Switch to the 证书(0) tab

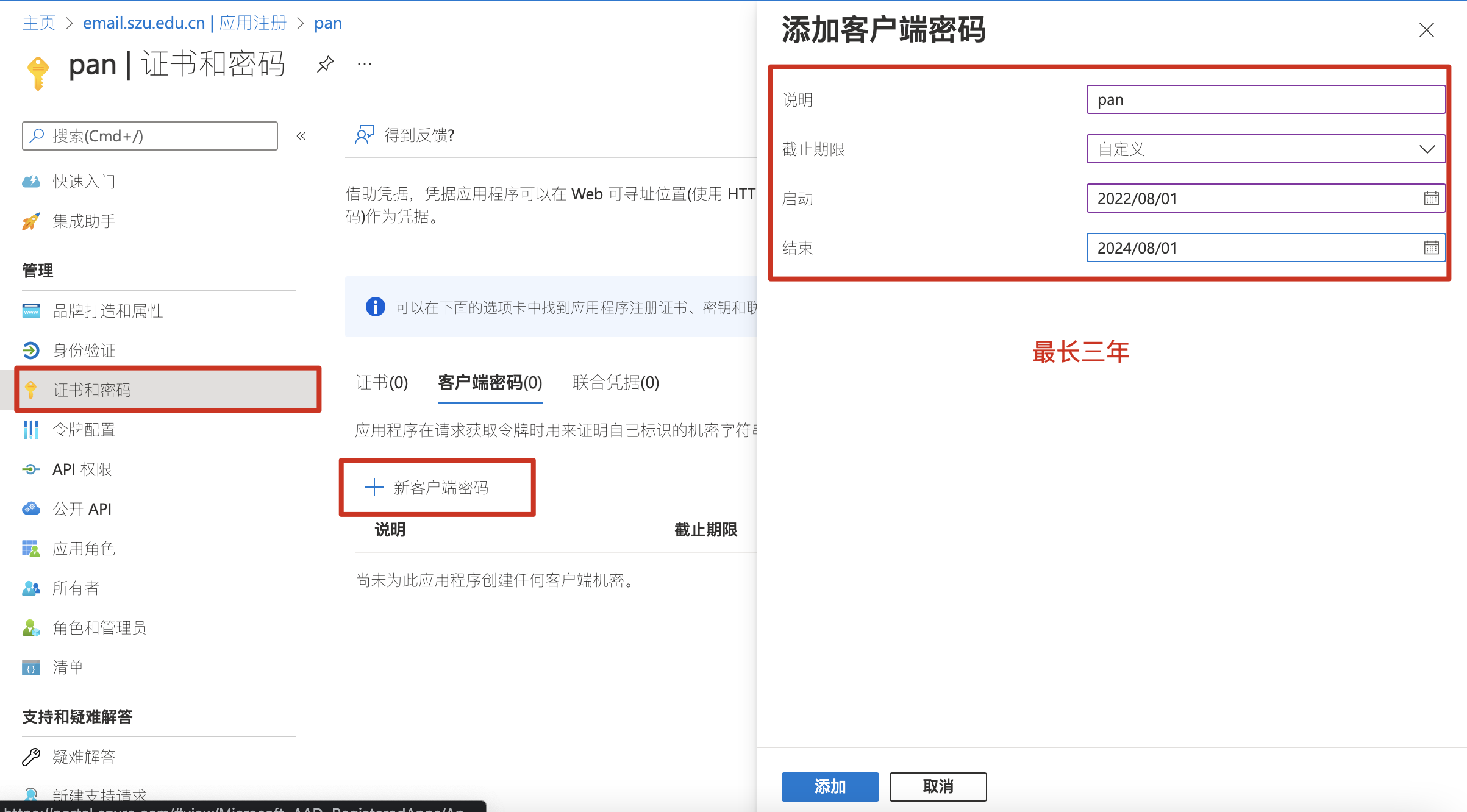(382, 383)
